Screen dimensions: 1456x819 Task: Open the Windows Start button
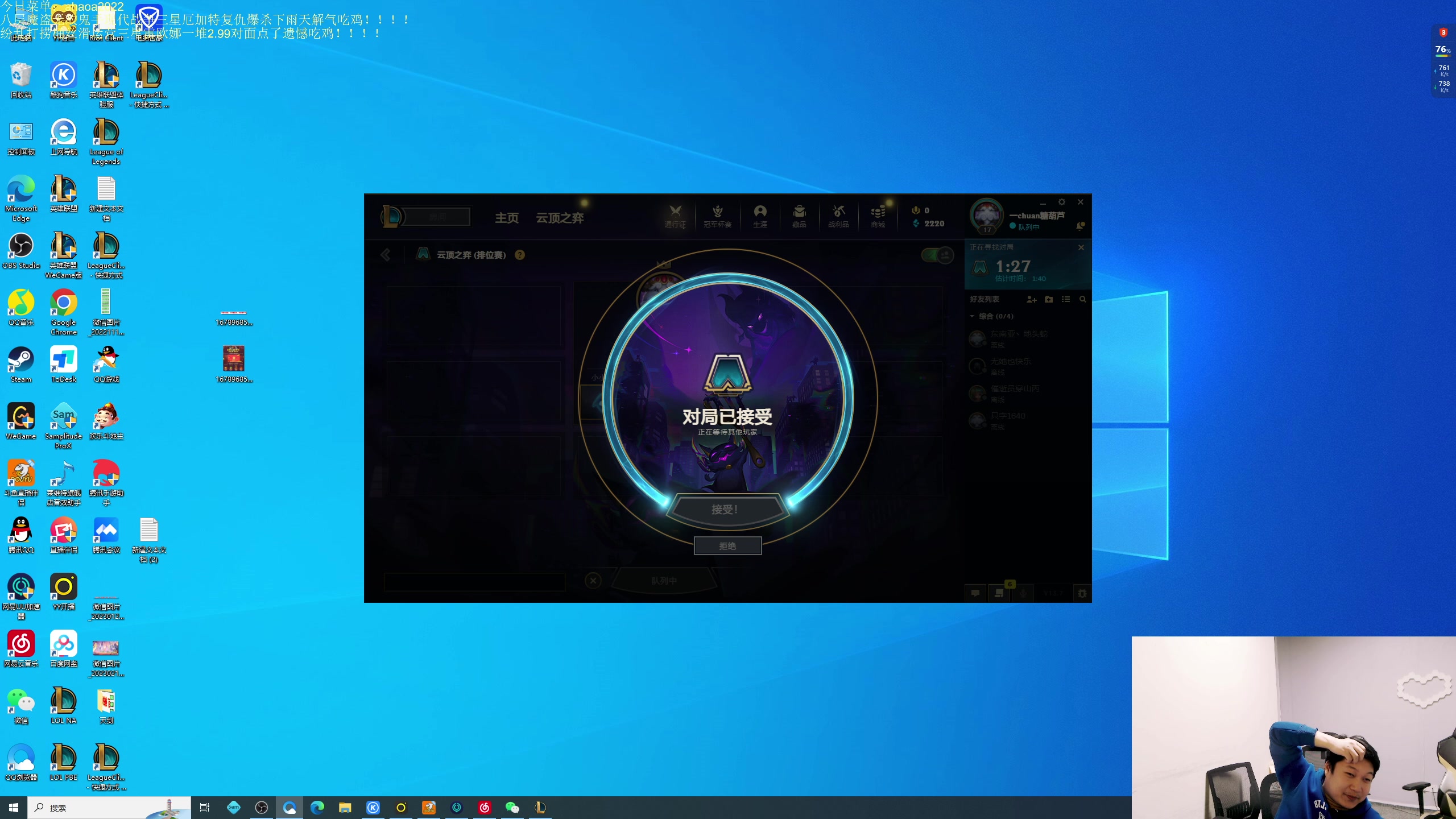coord(14,808)
